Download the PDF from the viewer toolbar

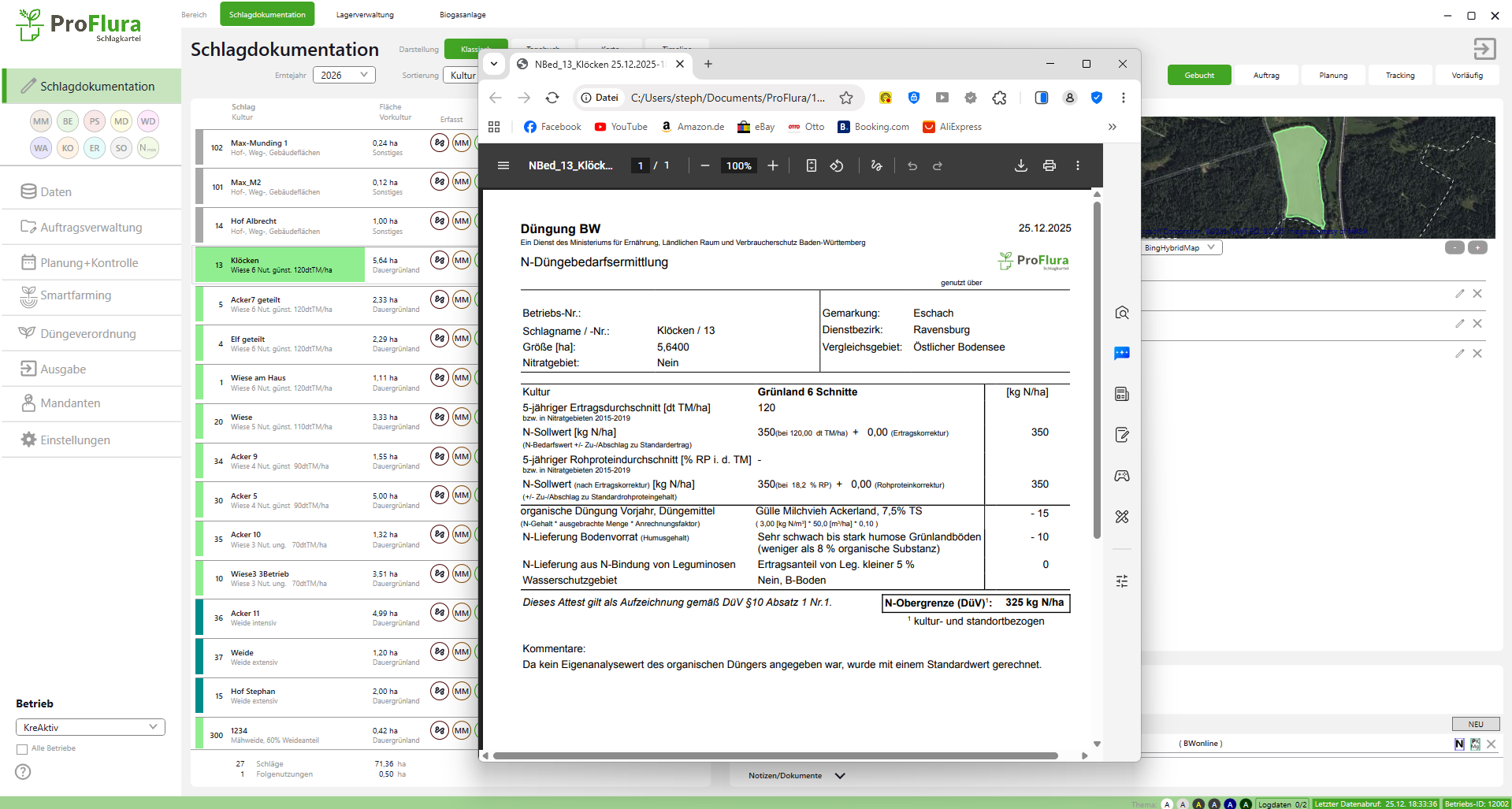pos(1020,165)
